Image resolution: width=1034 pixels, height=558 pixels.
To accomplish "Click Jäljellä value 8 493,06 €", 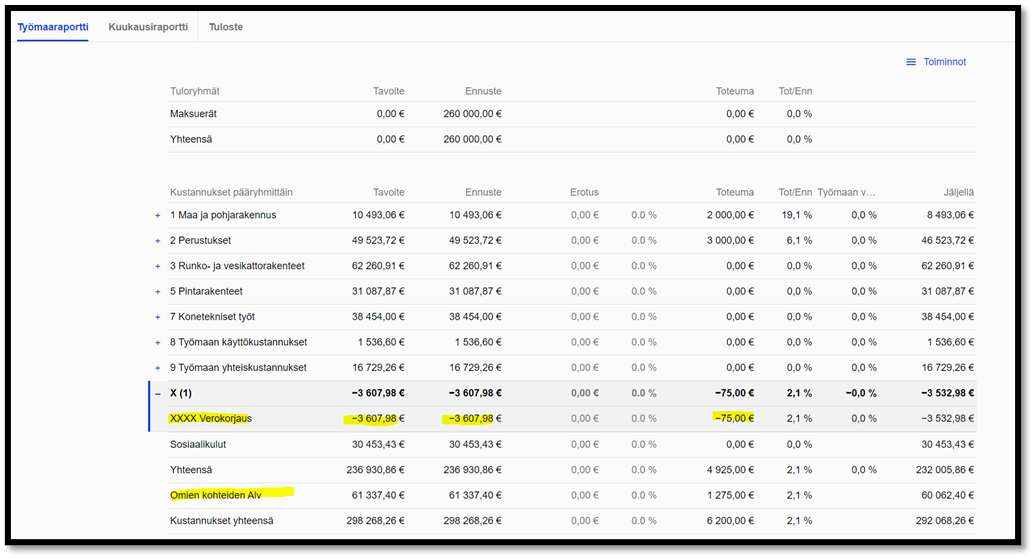I will 950,215.
